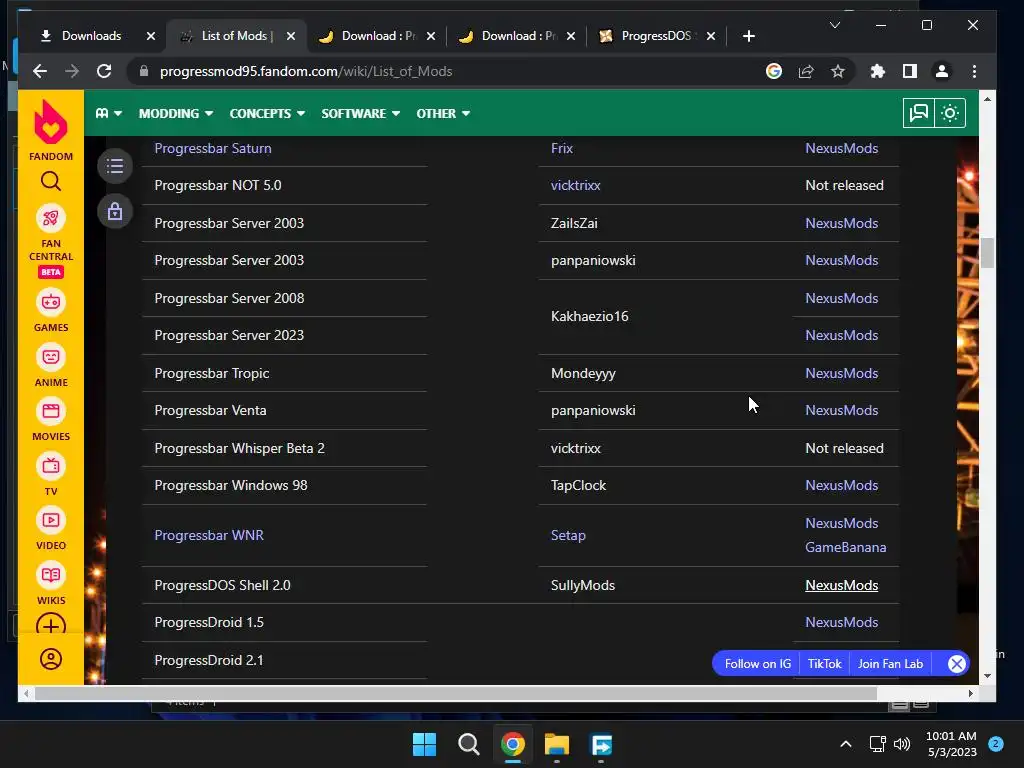Image resolution: width=1024 pixels, height=768 pixels.
Task: Open Chrome extensions puzzle icon
Action: tap(878, 71)
